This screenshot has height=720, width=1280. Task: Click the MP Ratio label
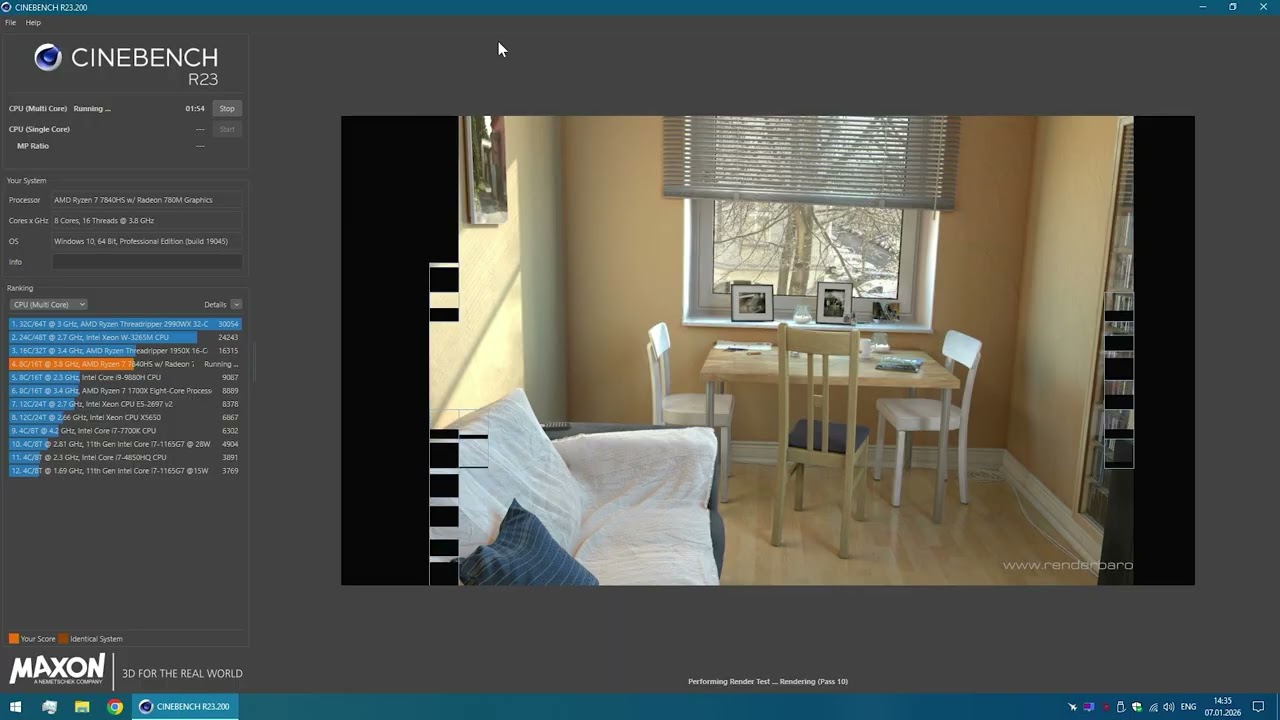(33, 146)
